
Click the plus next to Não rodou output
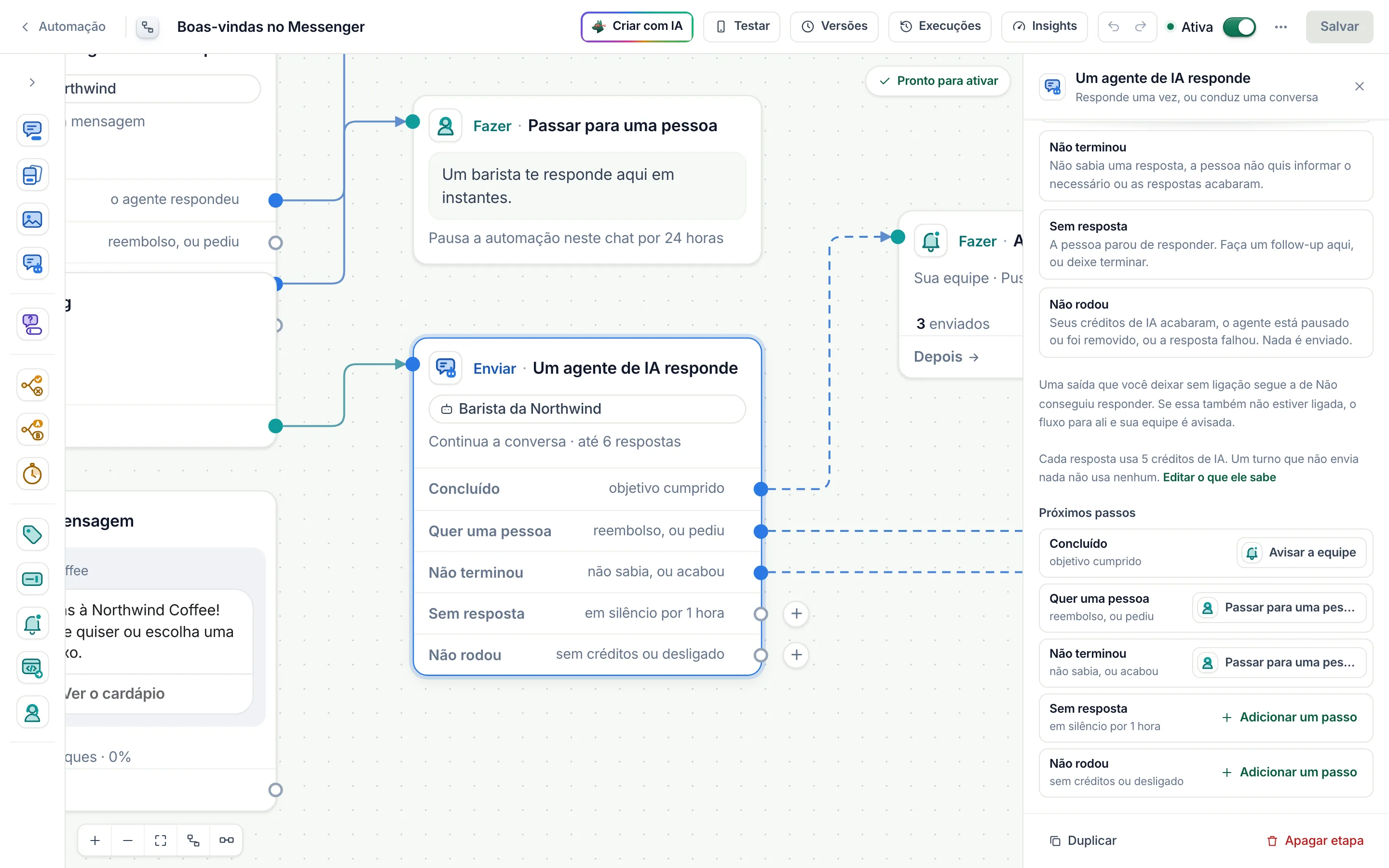797,655
